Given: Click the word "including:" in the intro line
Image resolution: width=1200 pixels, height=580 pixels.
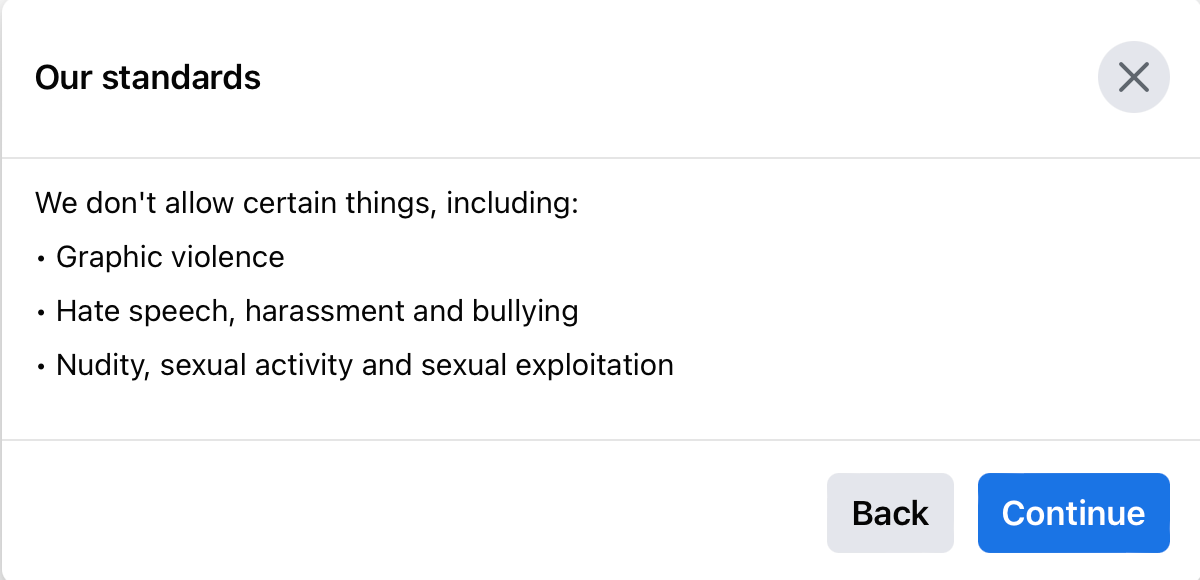Looking at the screenshot, I should (x=513, y=204).
